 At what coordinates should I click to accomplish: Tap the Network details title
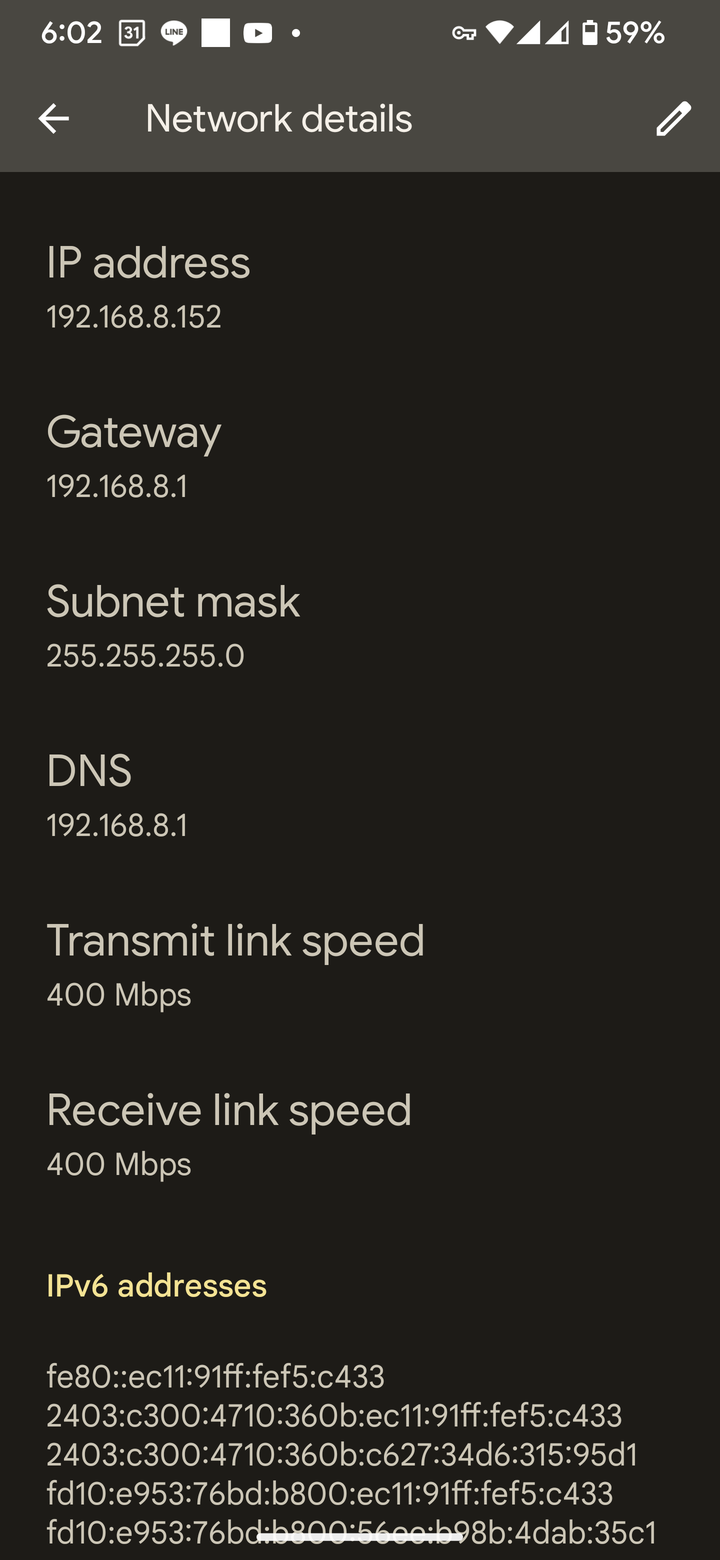click(279, 119)
